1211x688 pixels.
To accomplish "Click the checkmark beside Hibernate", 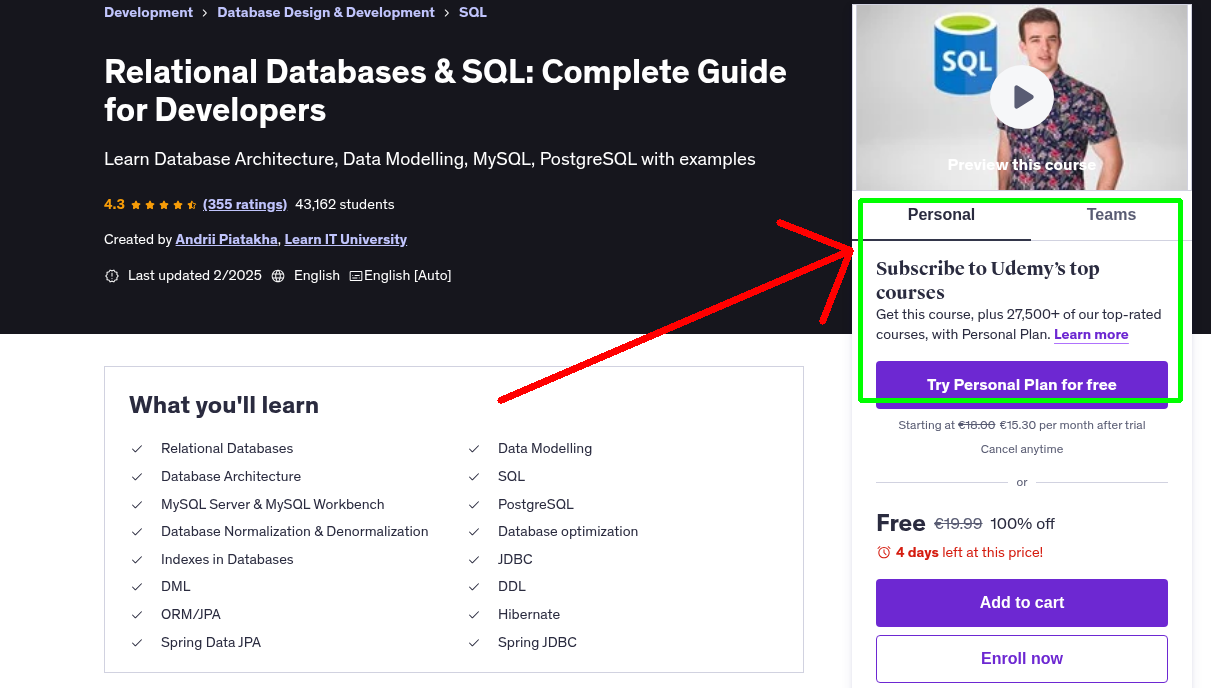I will (474, 615).
